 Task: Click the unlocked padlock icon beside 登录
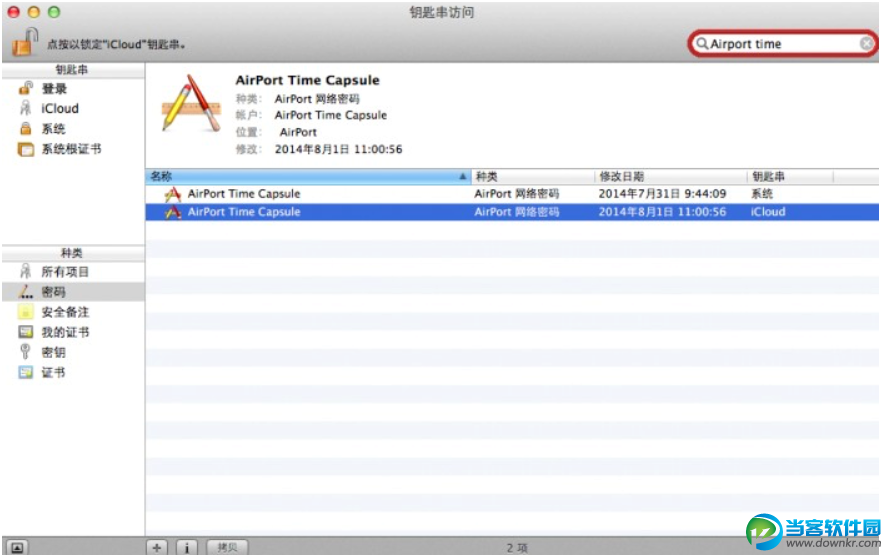click(x=25, y=88)
